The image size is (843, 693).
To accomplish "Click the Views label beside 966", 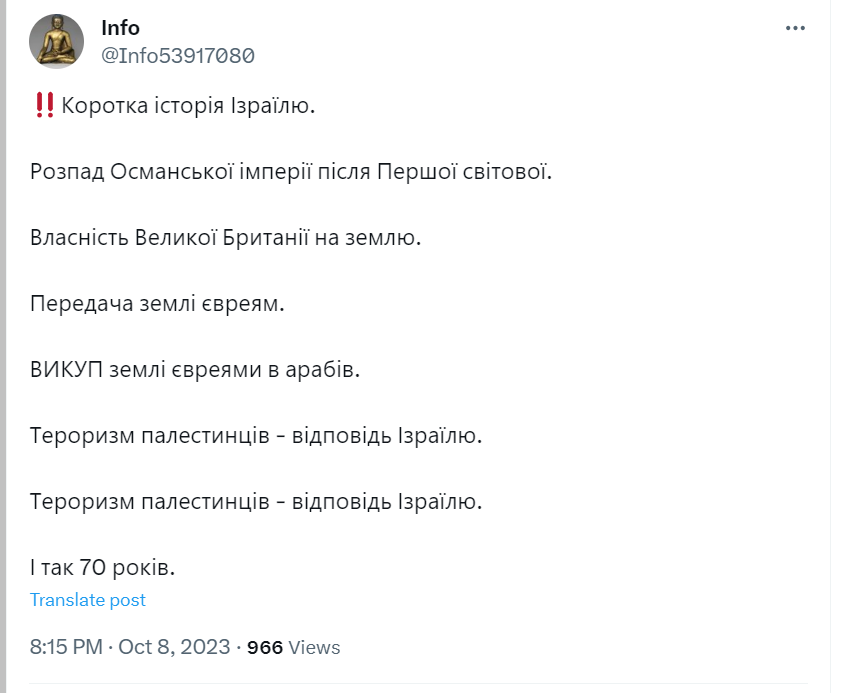I will click(x=315, y=647).
